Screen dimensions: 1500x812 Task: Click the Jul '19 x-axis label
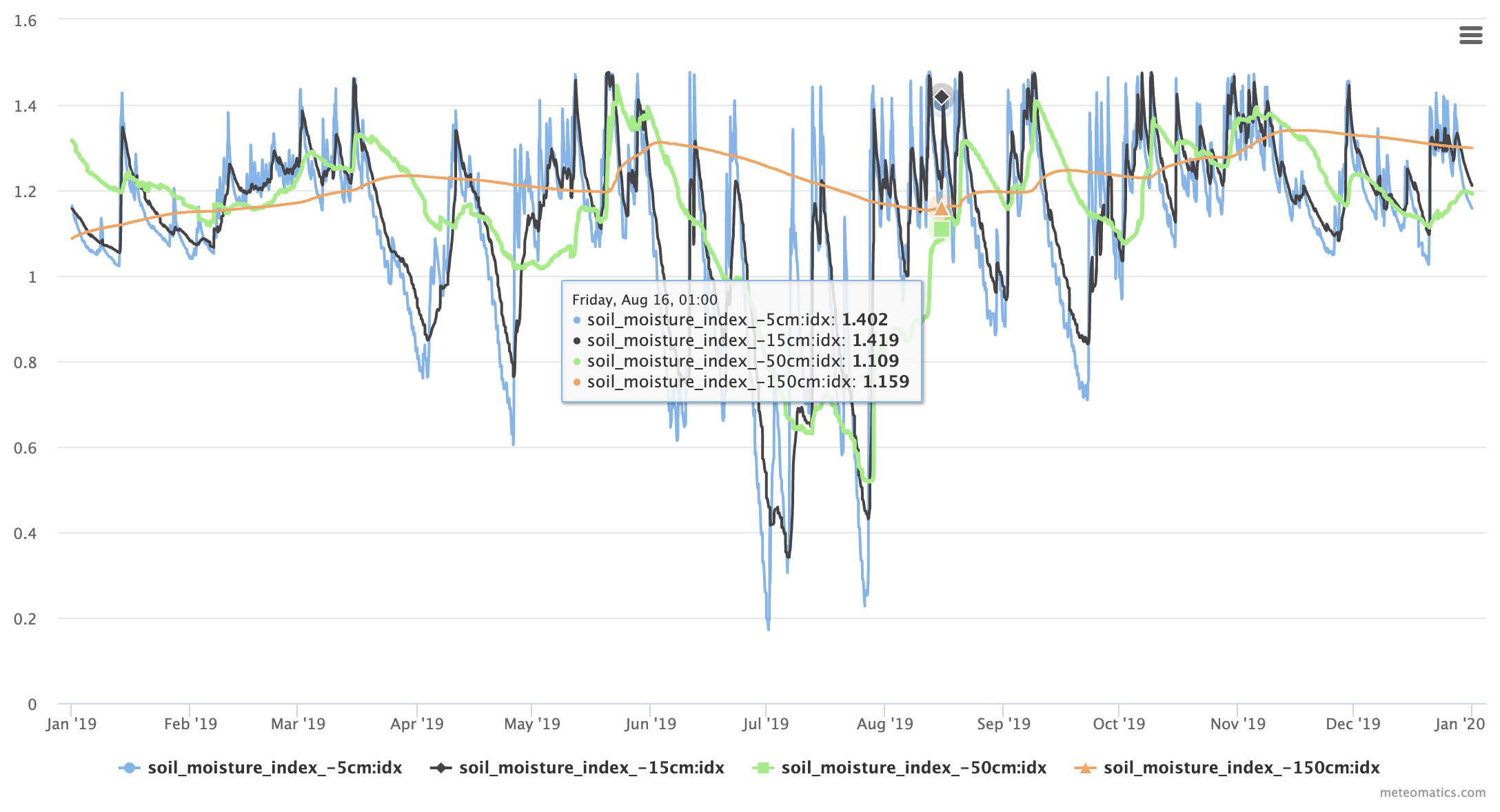point(765,724)
